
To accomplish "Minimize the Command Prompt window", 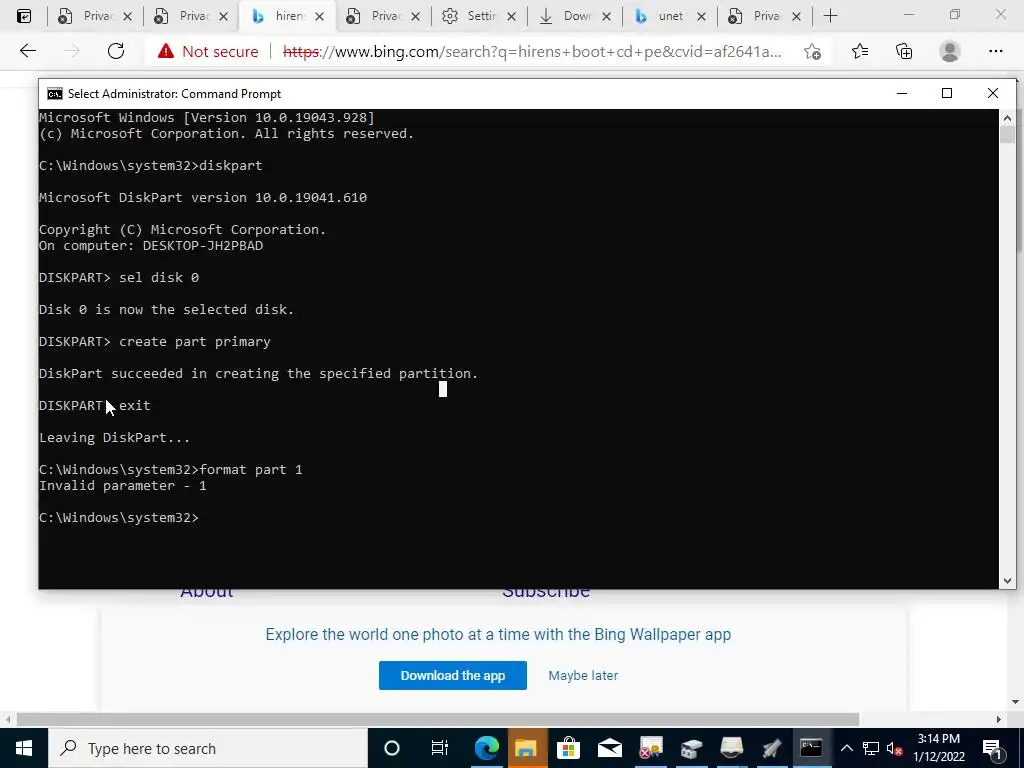I will tap(902, 93).
